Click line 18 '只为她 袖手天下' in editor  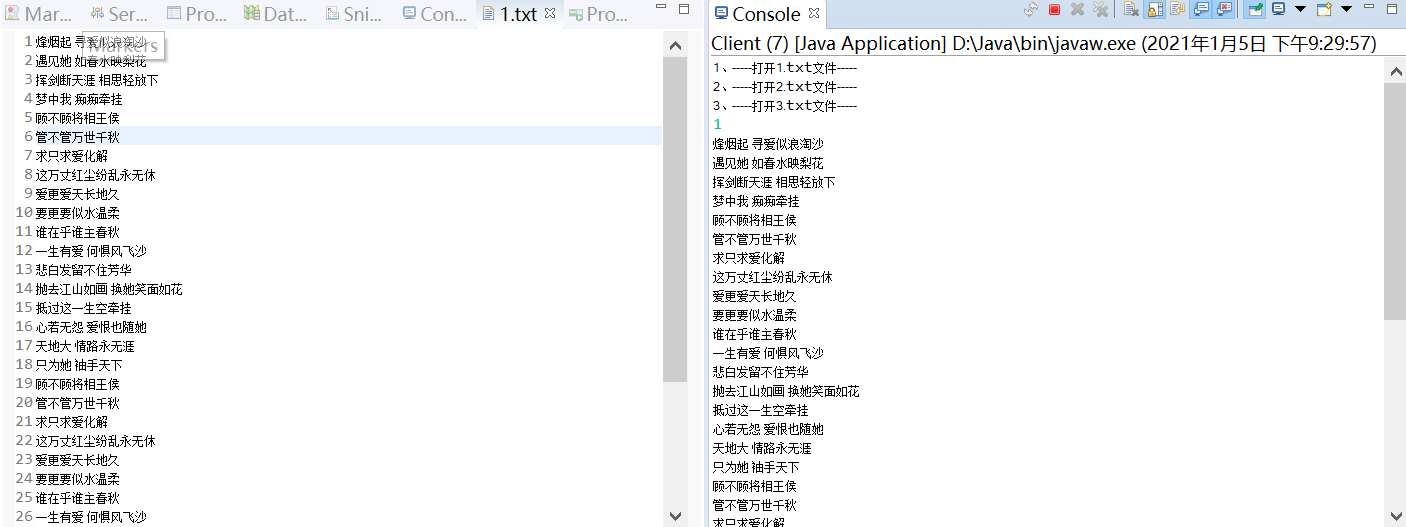point(79,365)
